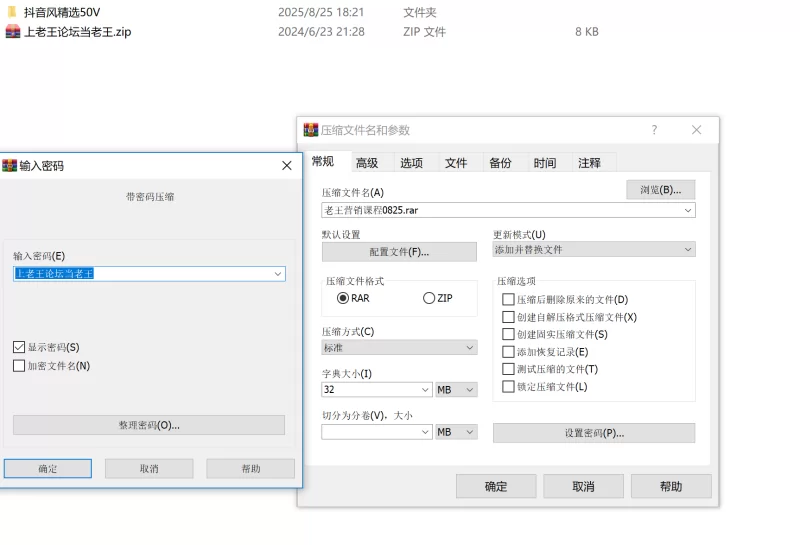The height and width of the screenshot is (545, 800).
Task: Click the WinRAR icon in 输入密码 title bar
Action: click(x=9, y=165)
